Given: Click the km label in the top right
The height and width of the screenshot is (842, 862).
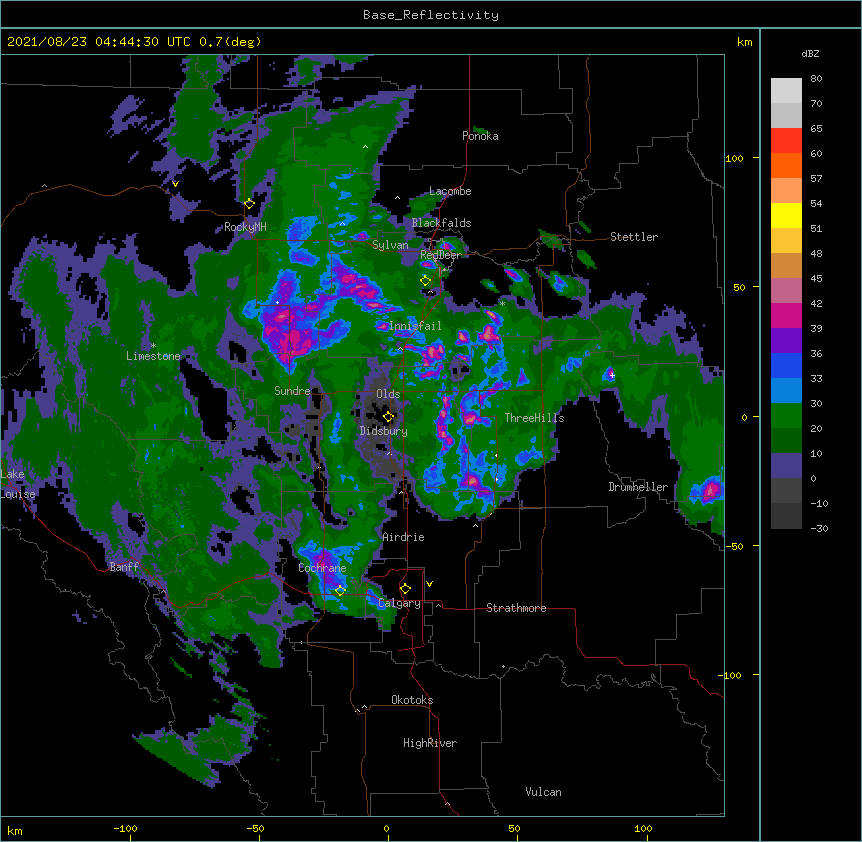Looking at the screenshot, I should 744,42.
